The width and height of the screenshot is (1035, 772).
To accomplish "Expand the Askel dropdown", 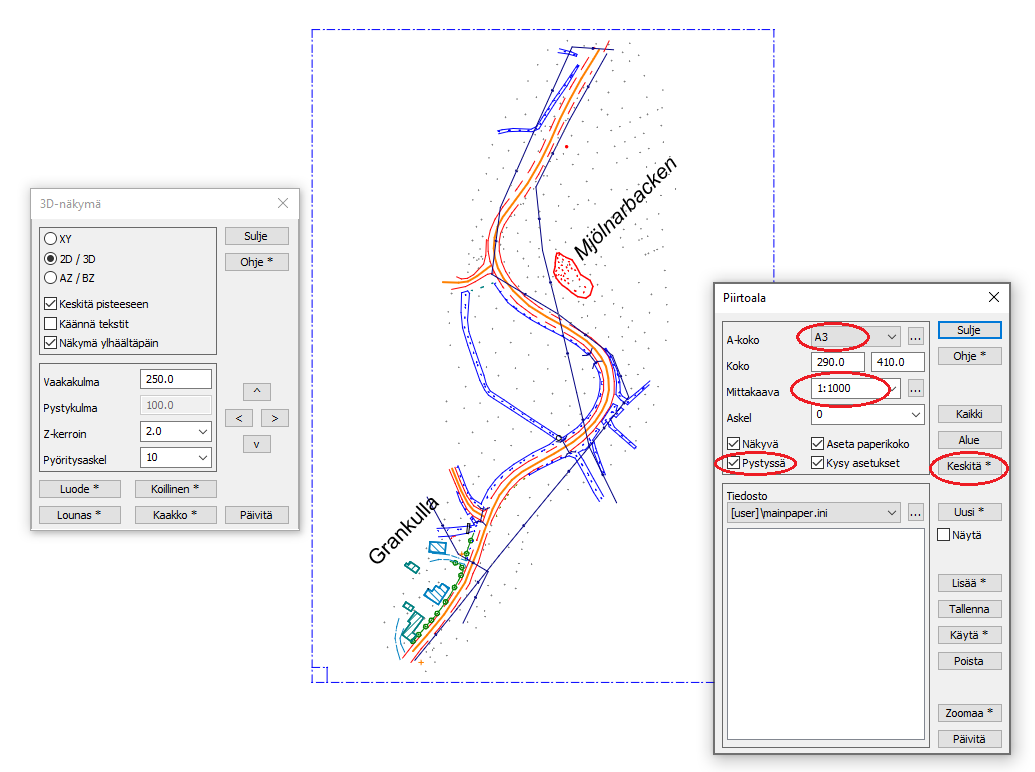I will [x=915, y=414].
